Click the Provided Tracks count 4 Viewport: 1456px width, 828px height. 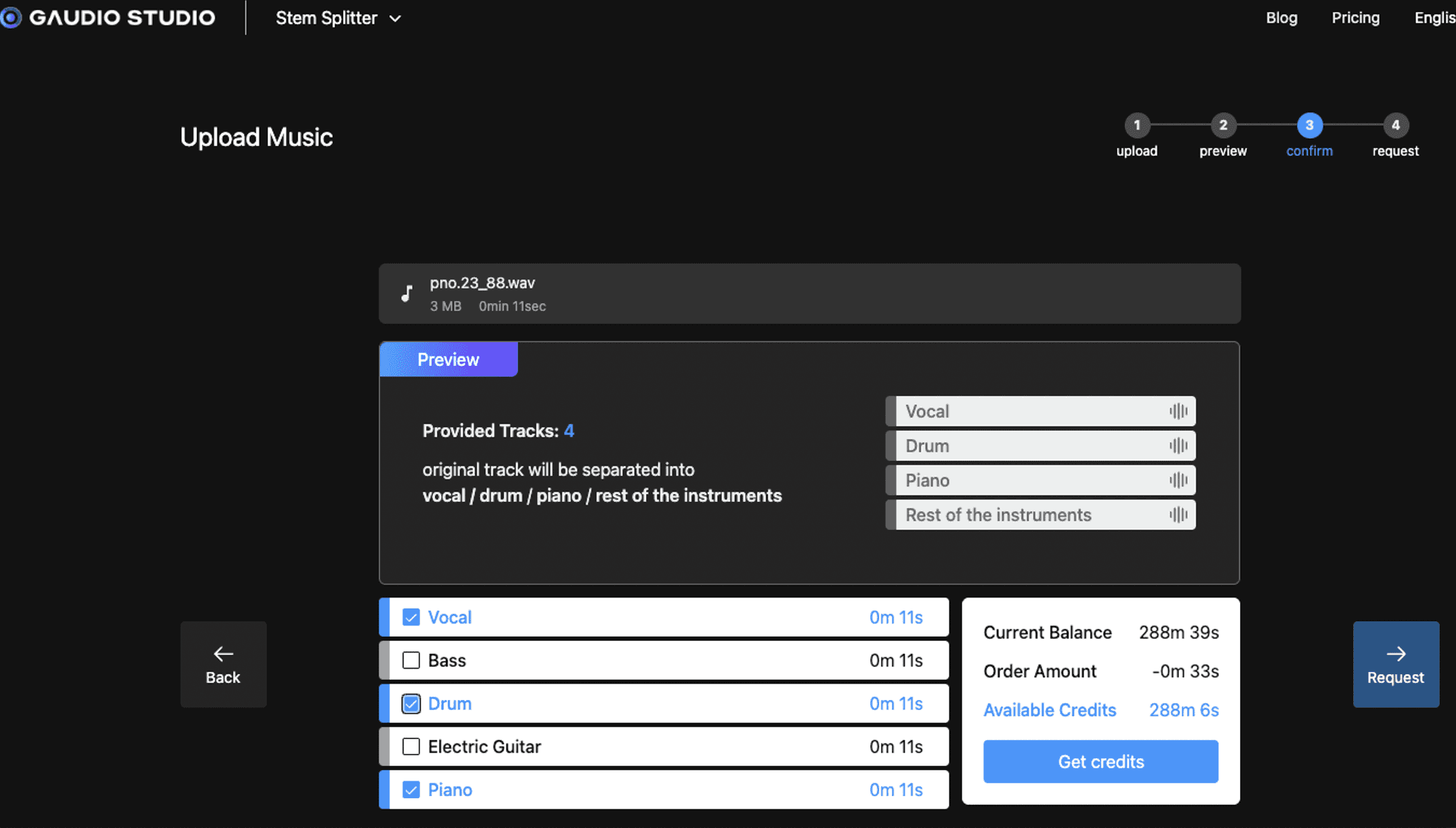click(x=569, y=431)
